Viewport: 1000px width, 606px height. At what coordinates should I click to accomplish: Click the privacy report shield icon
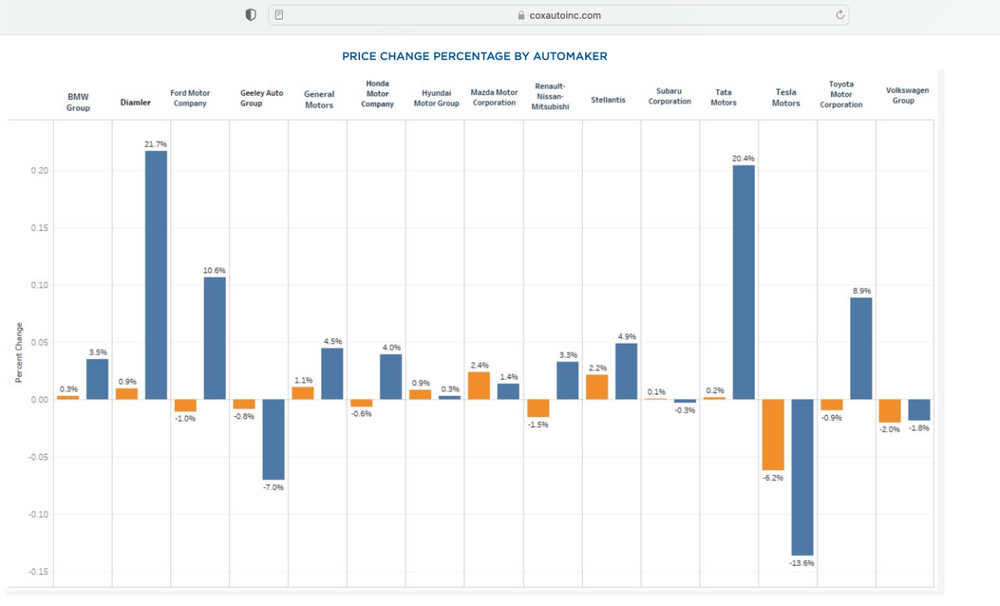250,15
